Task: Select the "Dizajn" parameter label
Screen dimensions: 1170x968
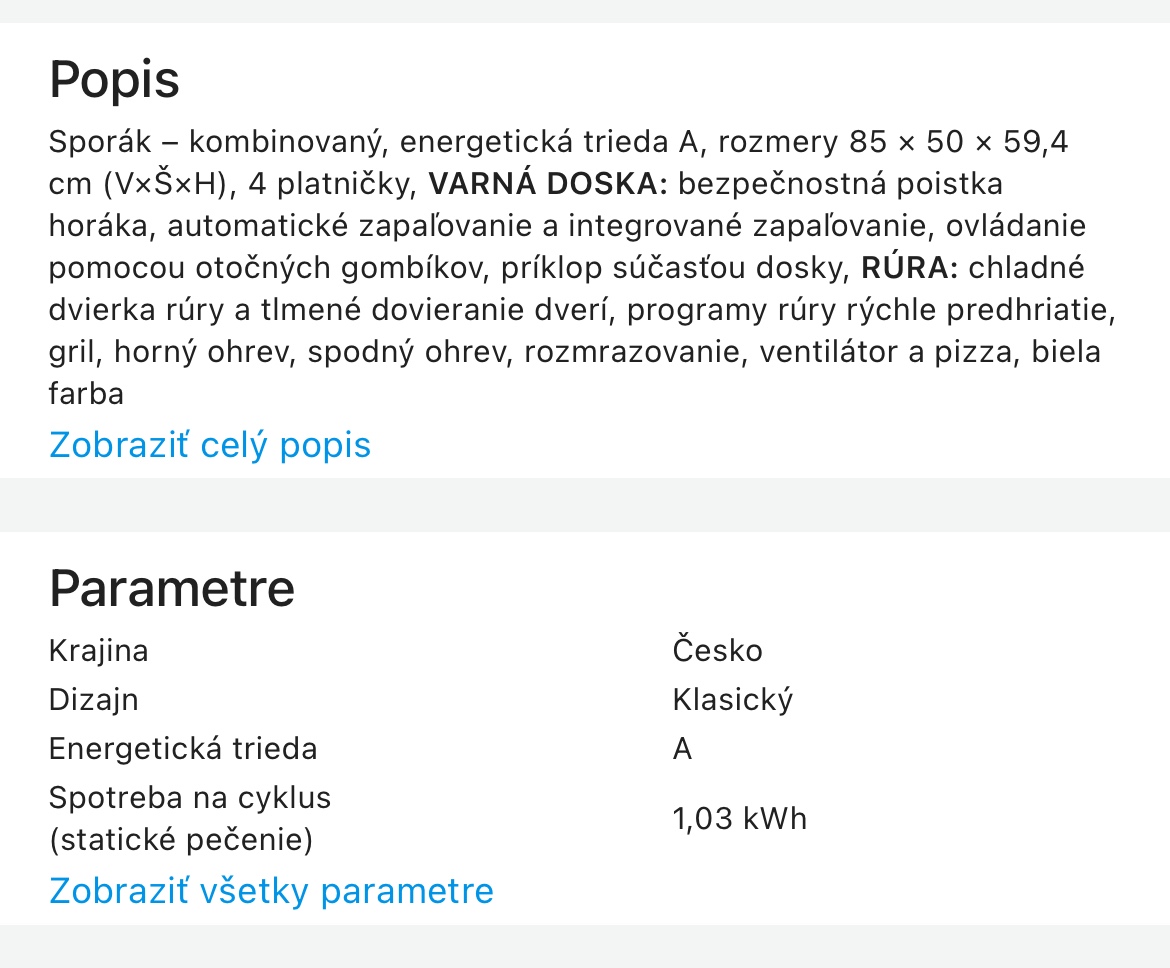Action: (94, 699)
